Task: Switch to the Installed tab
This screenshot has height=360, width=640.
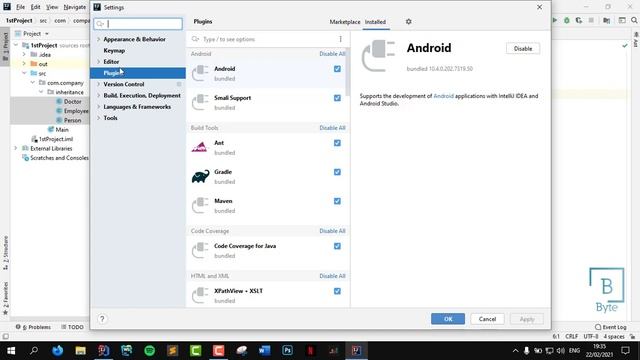Action: point(375,22)
